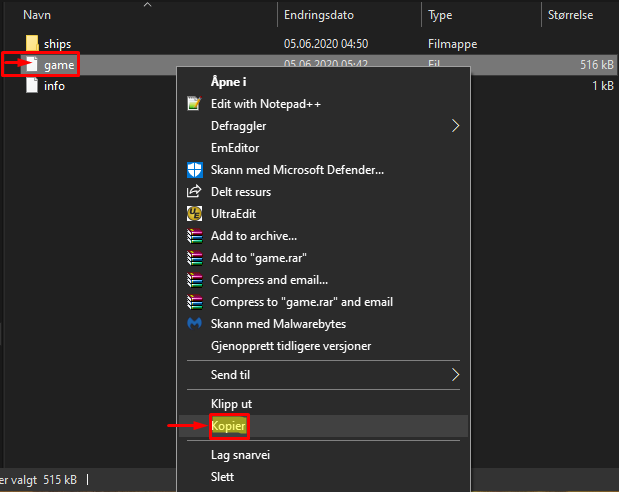Expand the Send til submenu arrow

(x=456, y=375)
